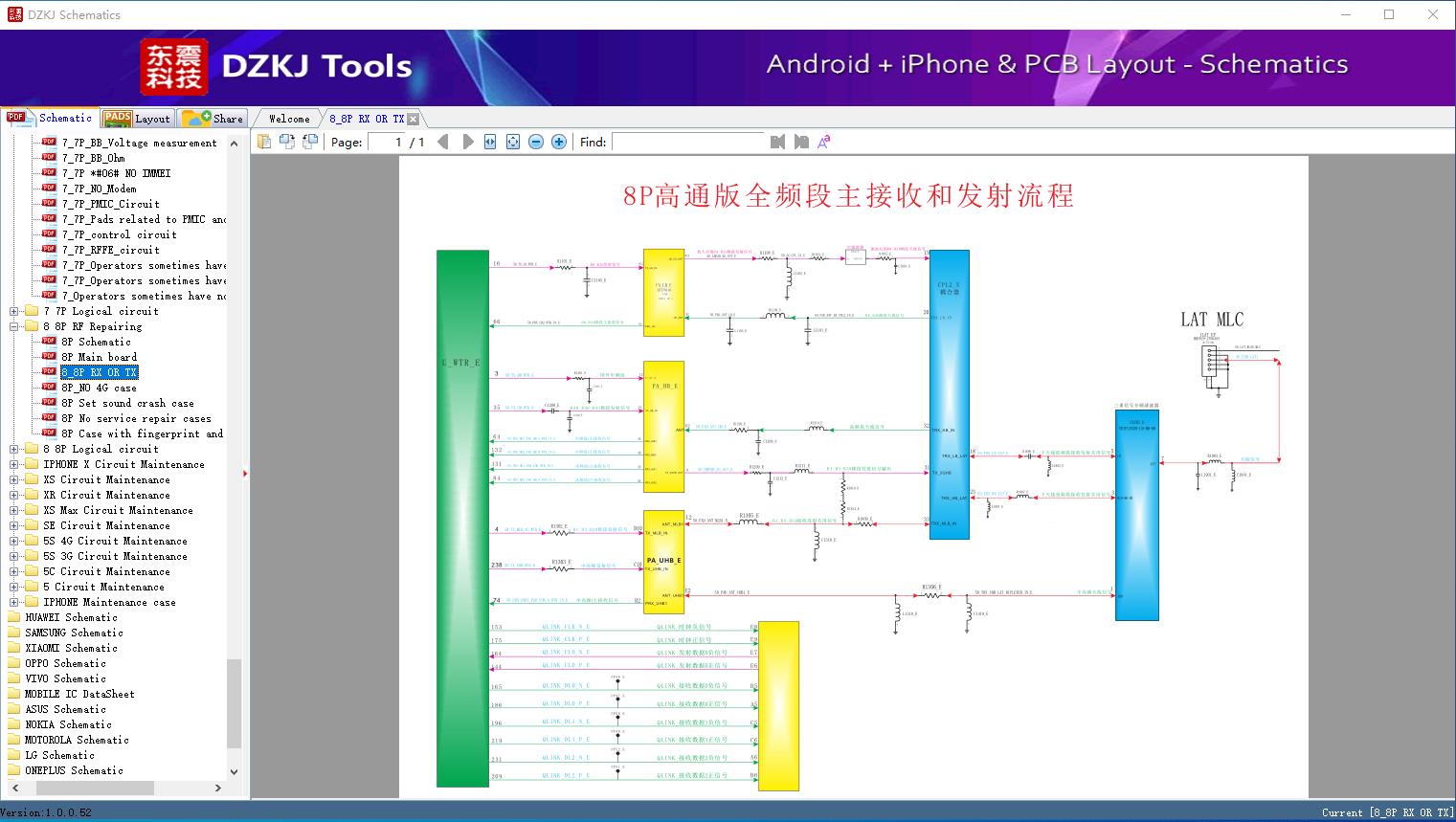Screen dimensions: 1456x822
Task: Open 7_7P_BB_Voltage measurement file
Action: pos(140,143)
